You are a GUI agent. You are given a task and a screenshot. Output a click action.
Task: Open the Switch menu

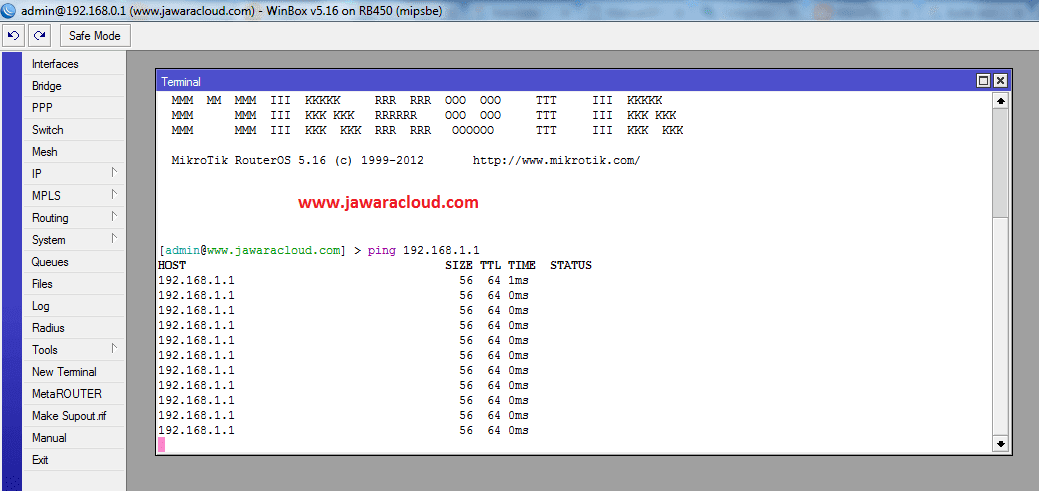pyautogui.click(x=74, y=130)
